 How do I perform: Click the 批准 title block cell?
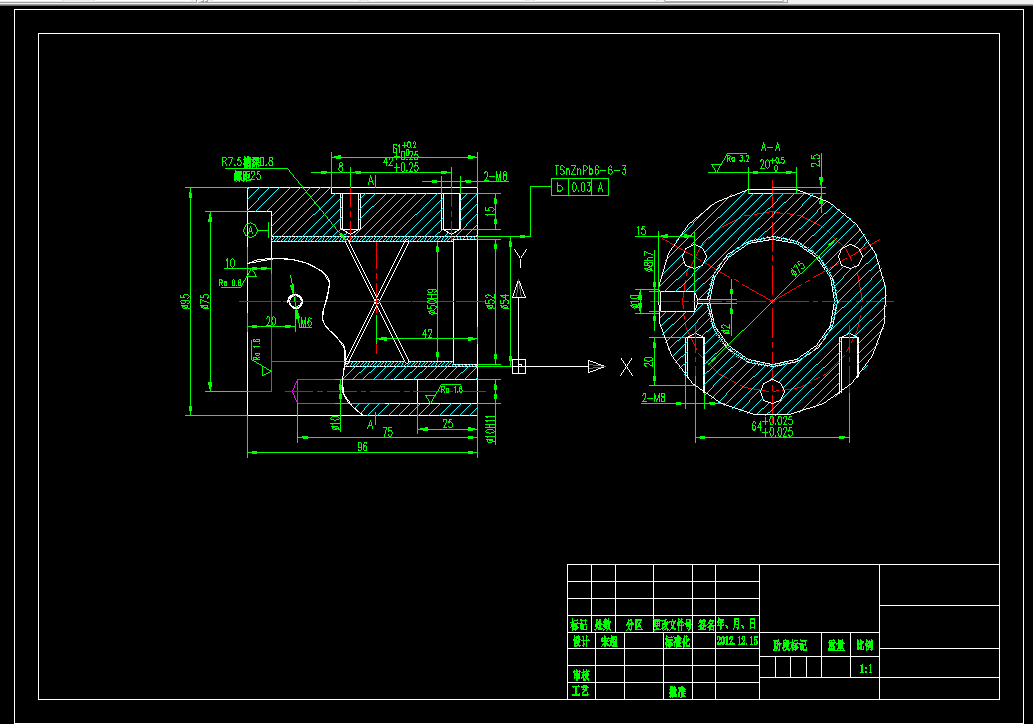point(677,691)
